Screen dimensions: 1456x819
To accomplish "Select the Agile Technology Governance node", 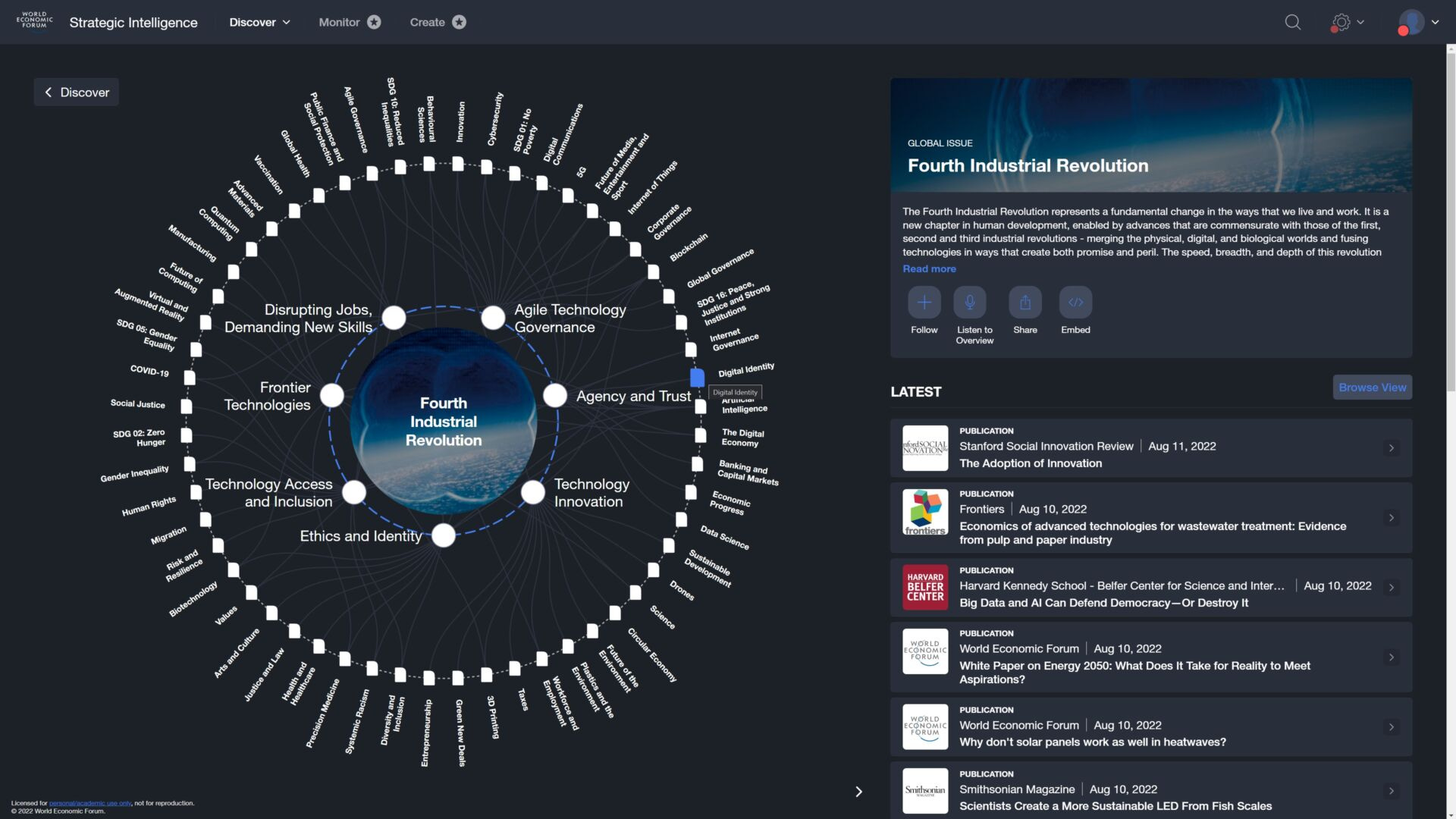I will pos(493,318).
